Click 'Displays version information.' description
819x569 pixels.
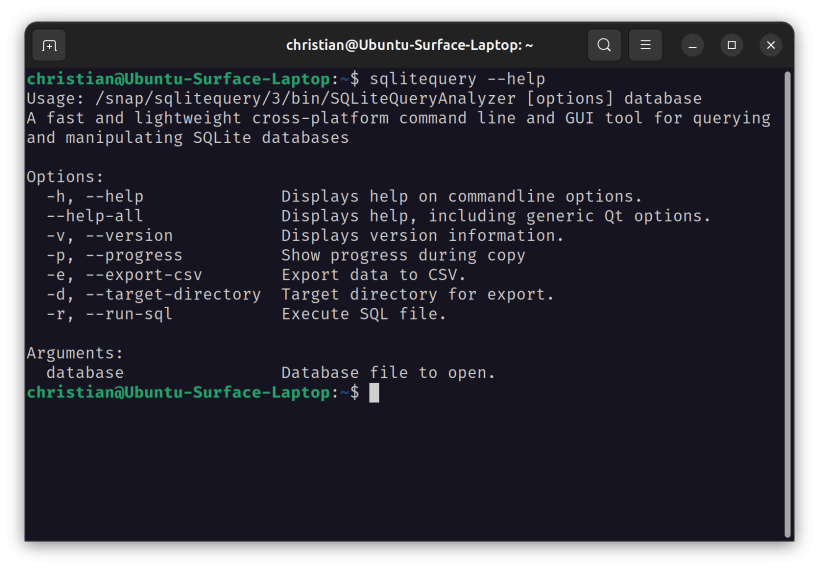423,236
